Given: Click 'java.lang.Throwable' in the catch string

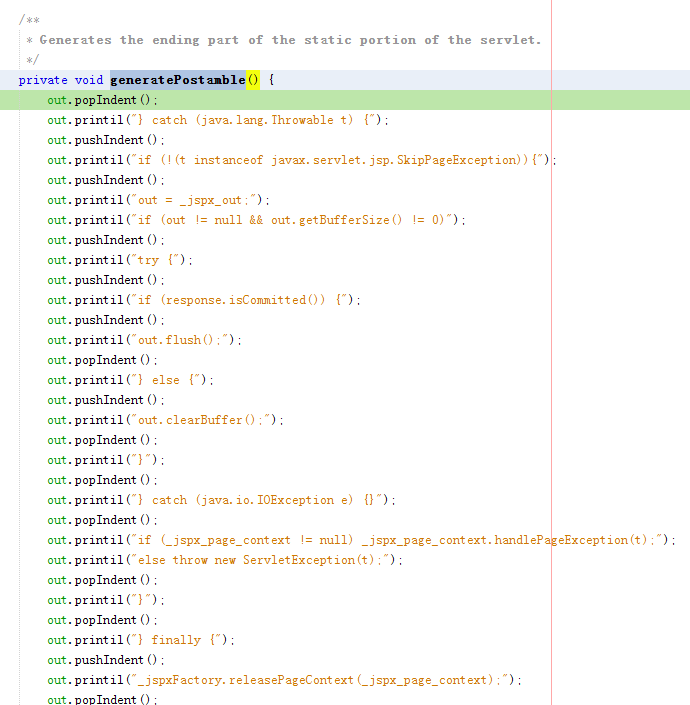Looking at the screenshot, I should tap(268, 120).
